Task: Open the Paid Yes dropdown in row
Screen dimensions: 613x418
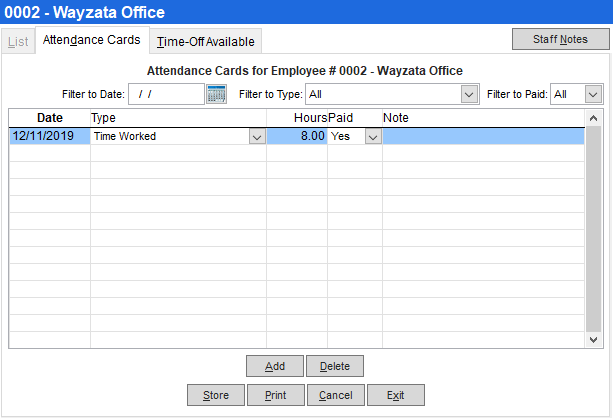Action: point(373,137)
